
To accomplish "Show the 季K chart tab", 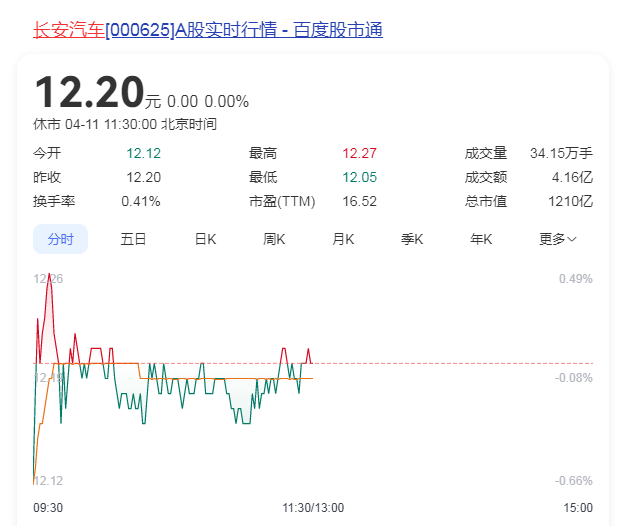I will point(412,239).
